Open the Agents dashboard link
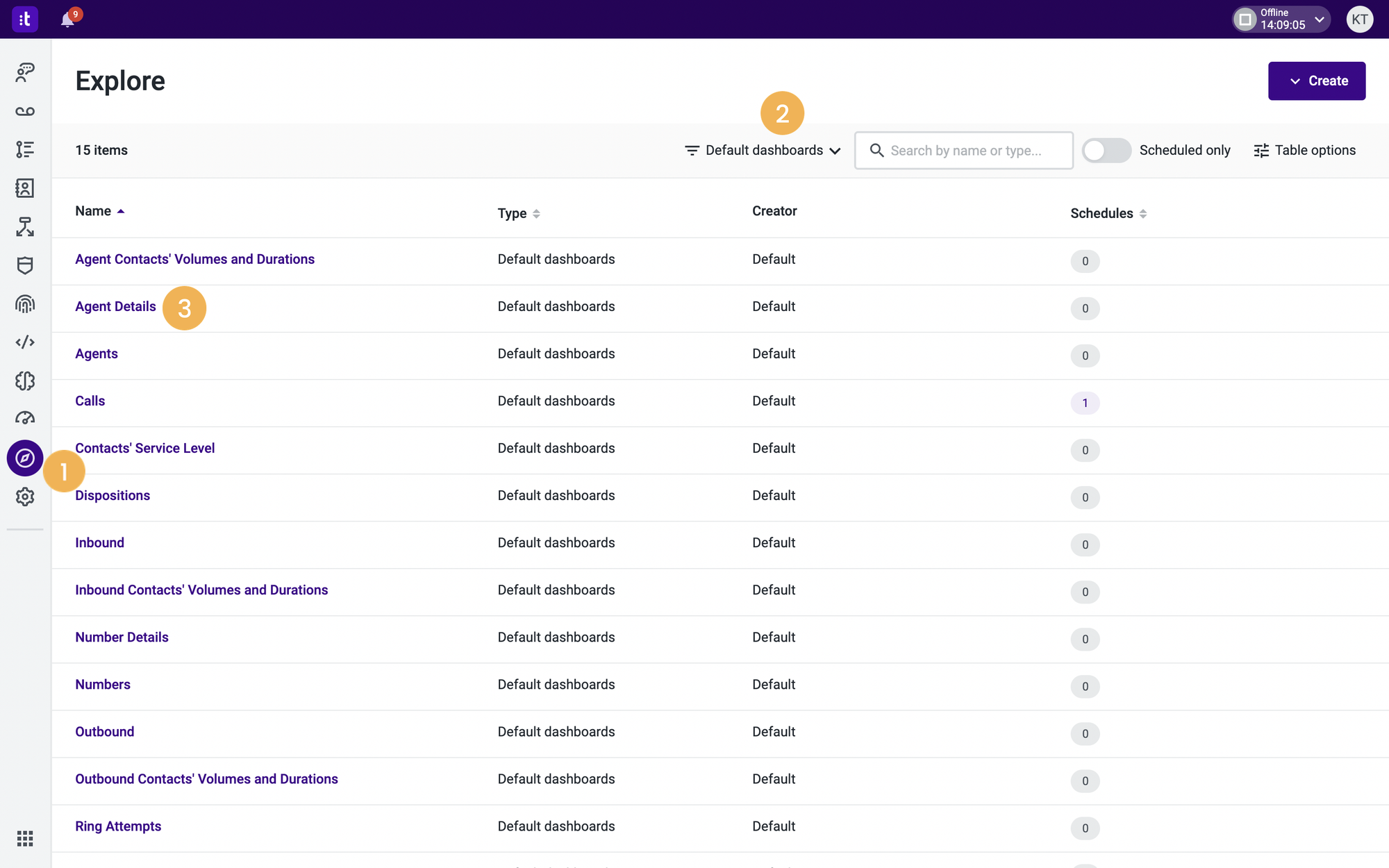Image resolution: width=1389 pixels, height=868 pixels. click(97, 353)
